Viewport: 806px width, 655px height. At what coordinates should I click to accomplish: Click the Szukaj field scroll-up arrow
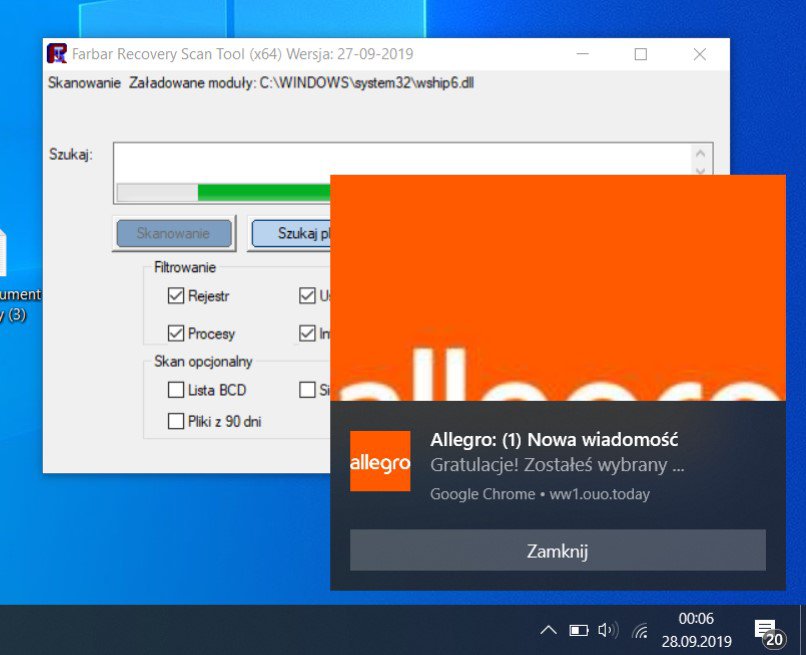tap(700, 153)
